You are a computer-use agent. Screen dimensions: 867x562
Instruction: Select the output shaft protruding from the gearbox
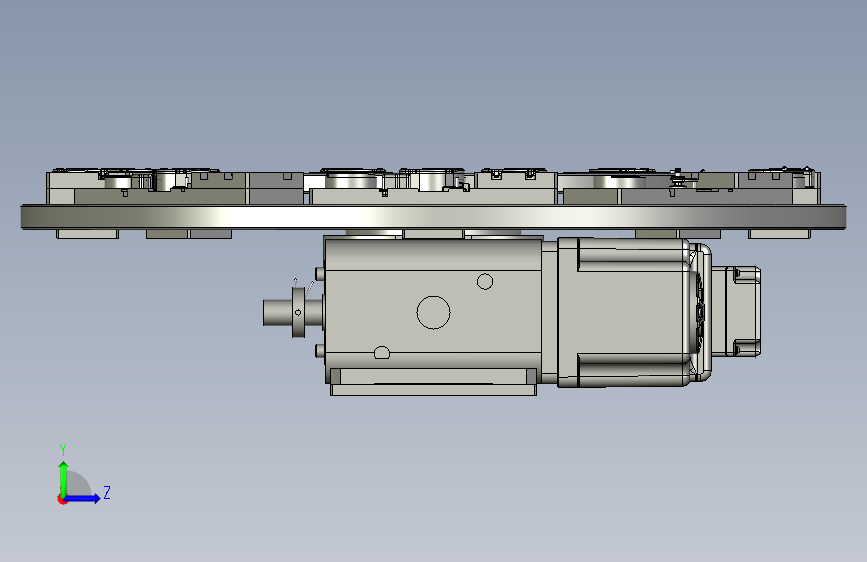[x=278, y=313]
